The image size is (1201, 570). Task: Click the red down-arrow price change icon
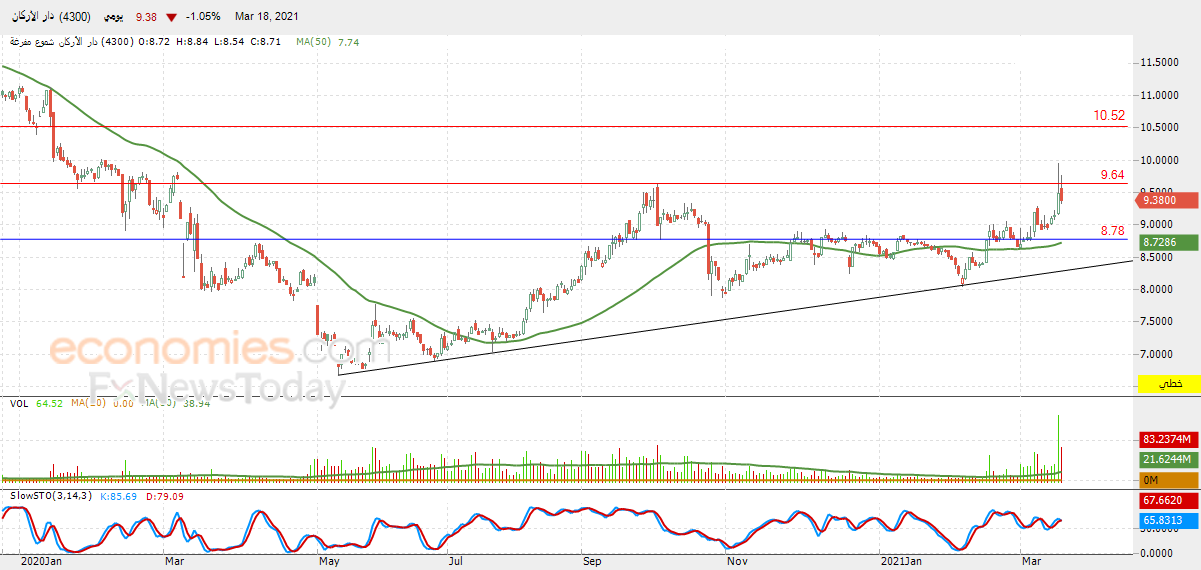[173, 17]
